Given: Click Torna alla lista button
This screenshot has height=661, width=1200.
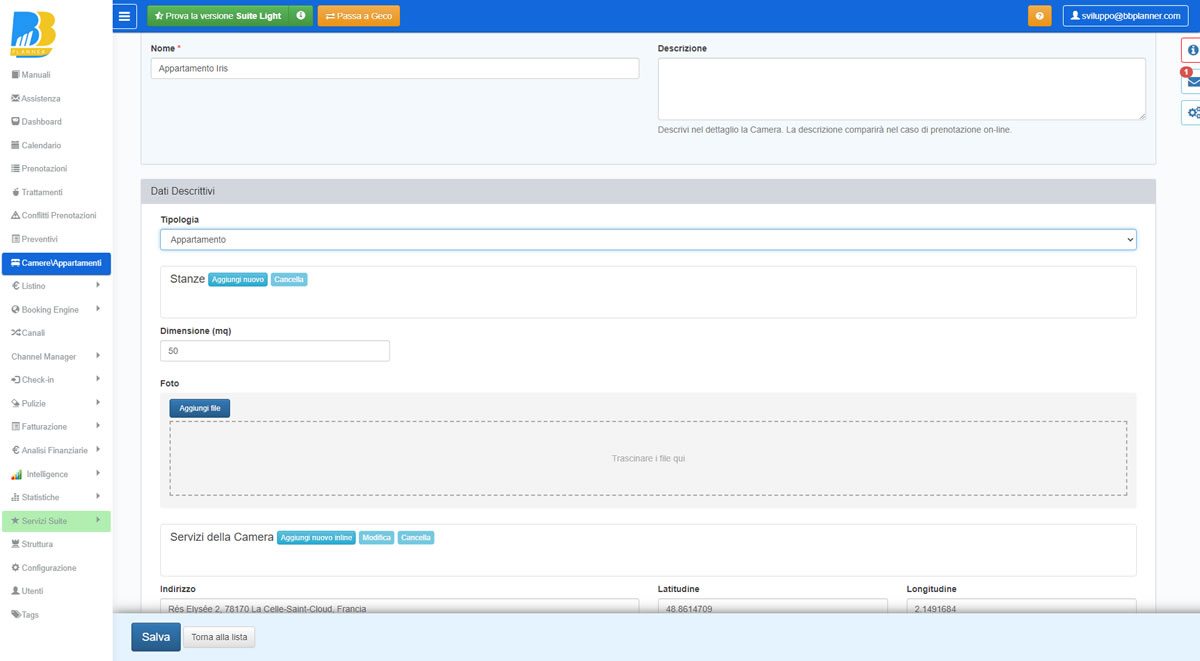Looking at the screenshot, I should (x=219, y=637).
